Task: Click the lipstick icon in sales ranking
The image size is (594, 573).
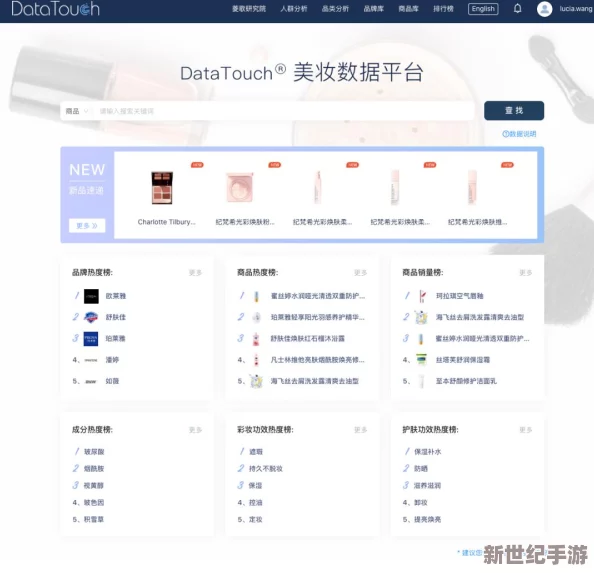Action: point(422,296)
